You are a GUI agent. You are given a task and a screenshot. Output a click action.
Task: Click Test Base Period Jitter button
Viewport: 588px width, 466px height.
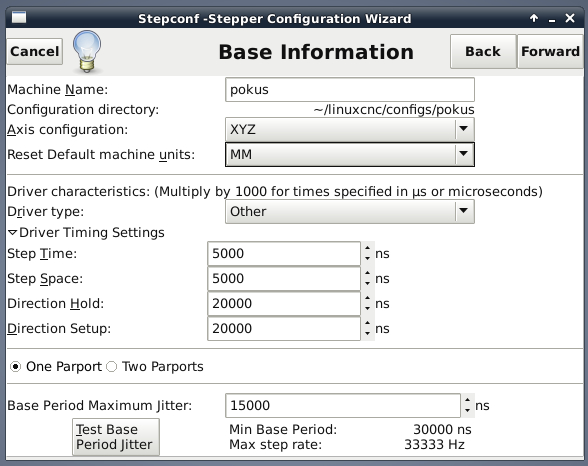coord(116,437)
